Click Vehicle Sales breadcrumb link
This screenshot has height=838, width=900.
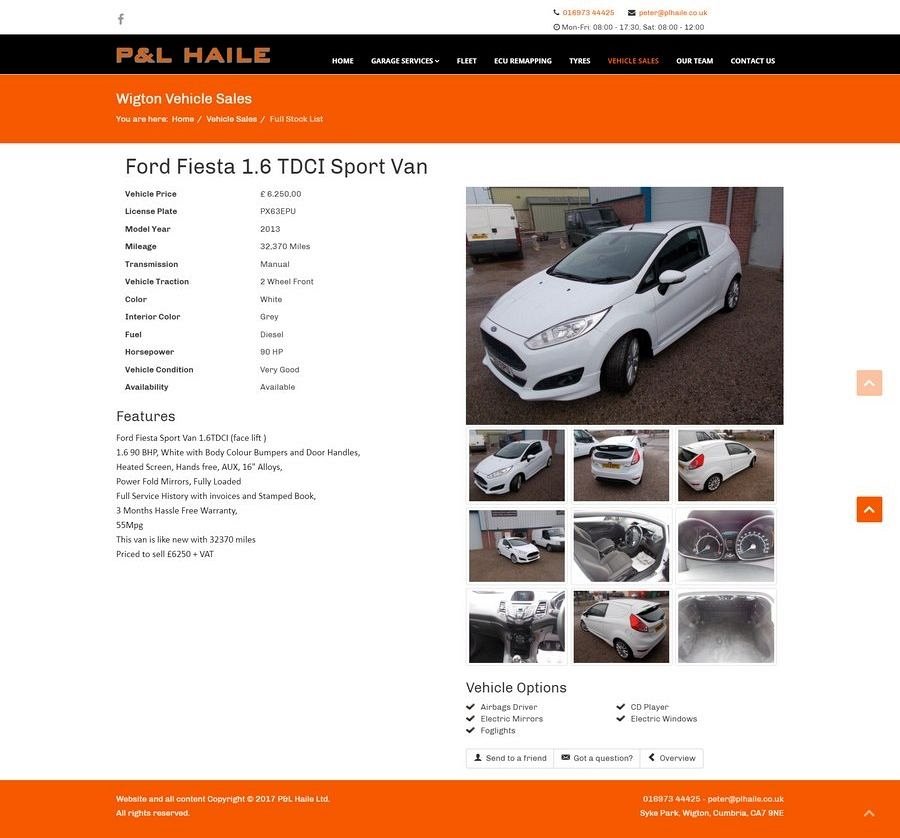coord(231,119)
